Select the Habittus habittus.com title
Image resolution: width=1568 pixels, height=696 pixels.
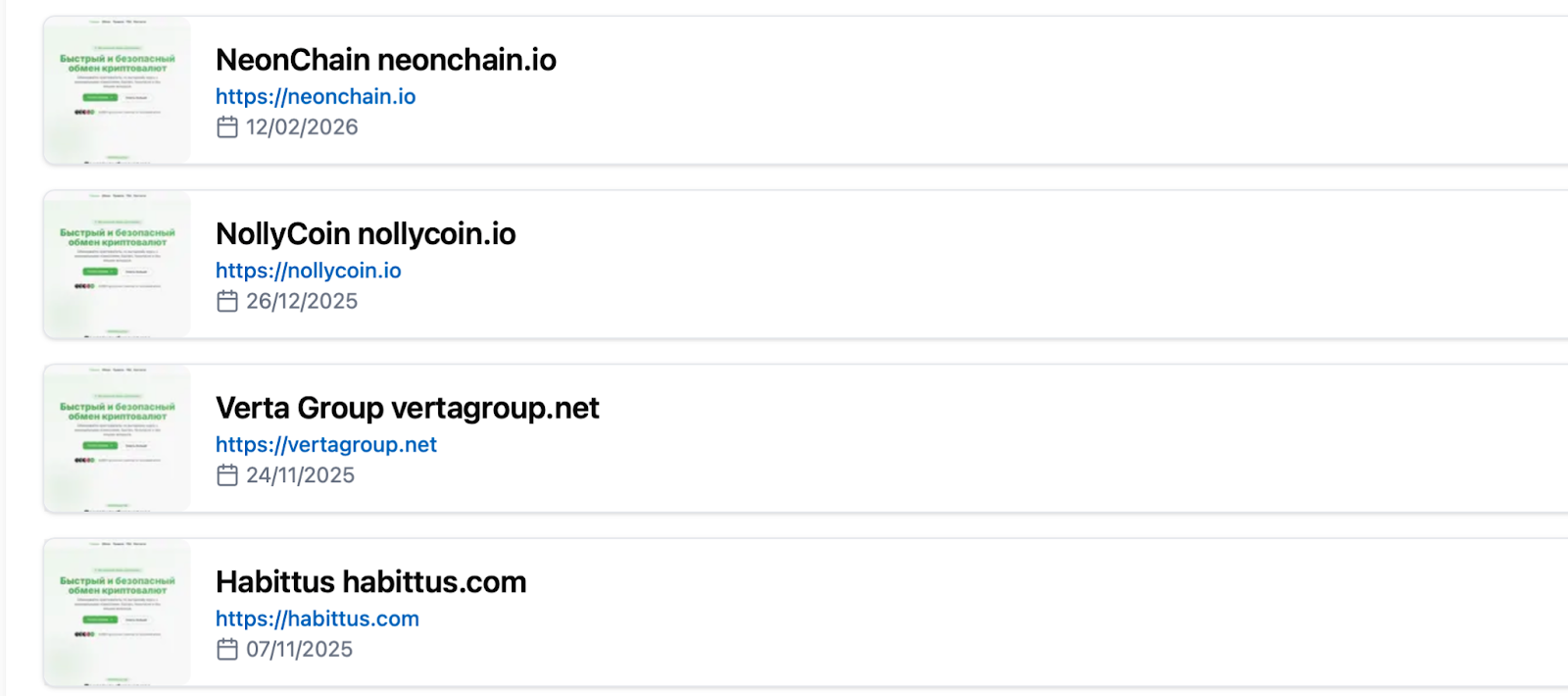tap(371, 582)
